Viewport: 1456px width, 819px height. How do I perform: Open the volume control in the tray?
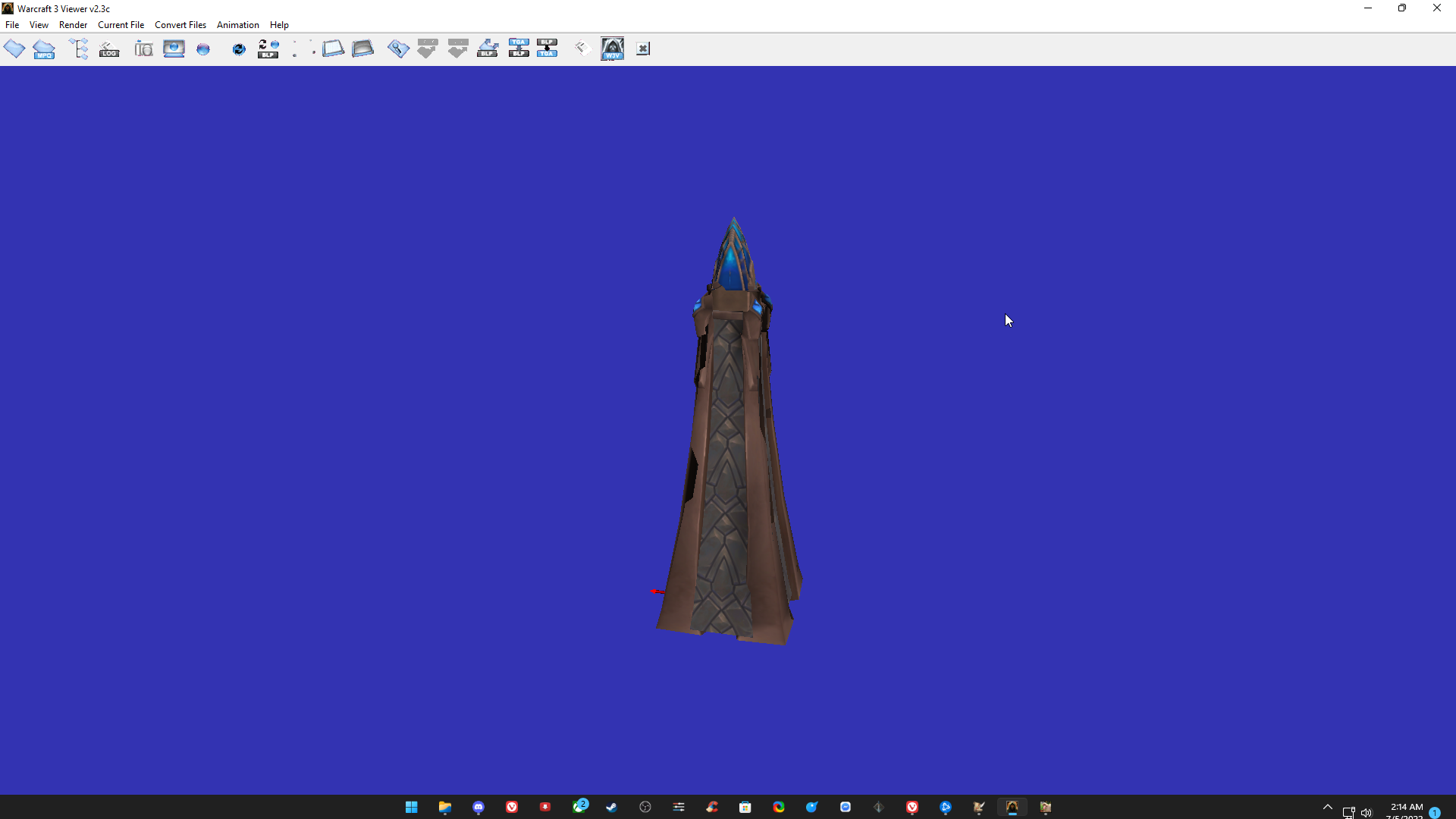[1367, 812]
